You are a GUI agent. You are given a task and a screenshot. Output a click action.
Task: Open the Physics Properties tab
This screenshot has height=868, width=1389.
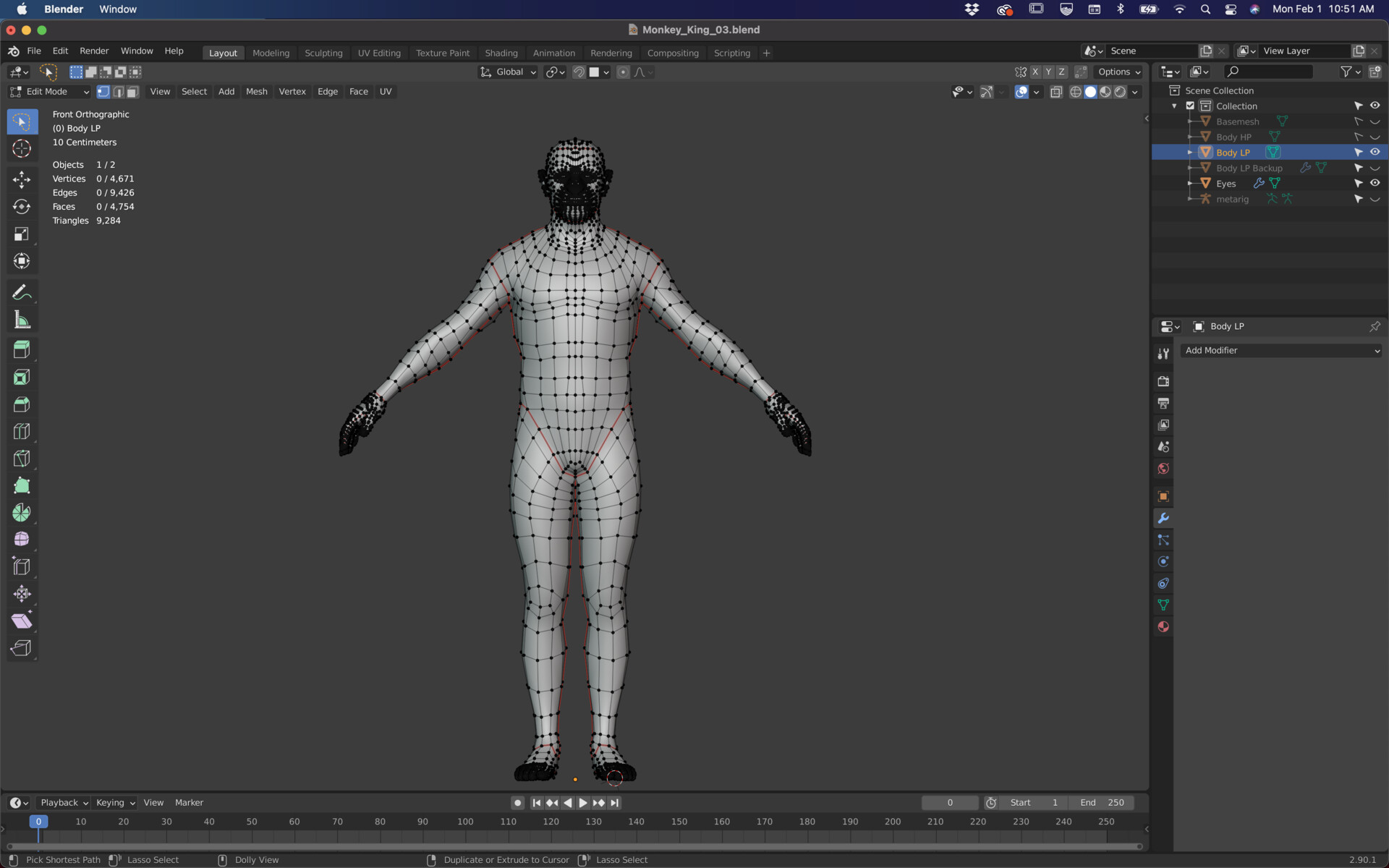[x=1163, y=561]
